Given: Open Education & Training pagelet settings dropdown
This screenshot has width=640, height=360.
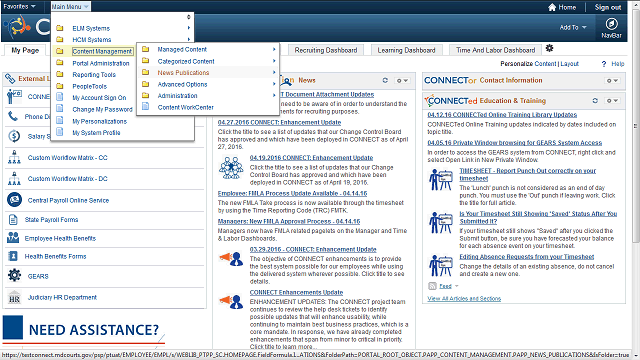Looking at the screenshot, I should pos(612,100).
